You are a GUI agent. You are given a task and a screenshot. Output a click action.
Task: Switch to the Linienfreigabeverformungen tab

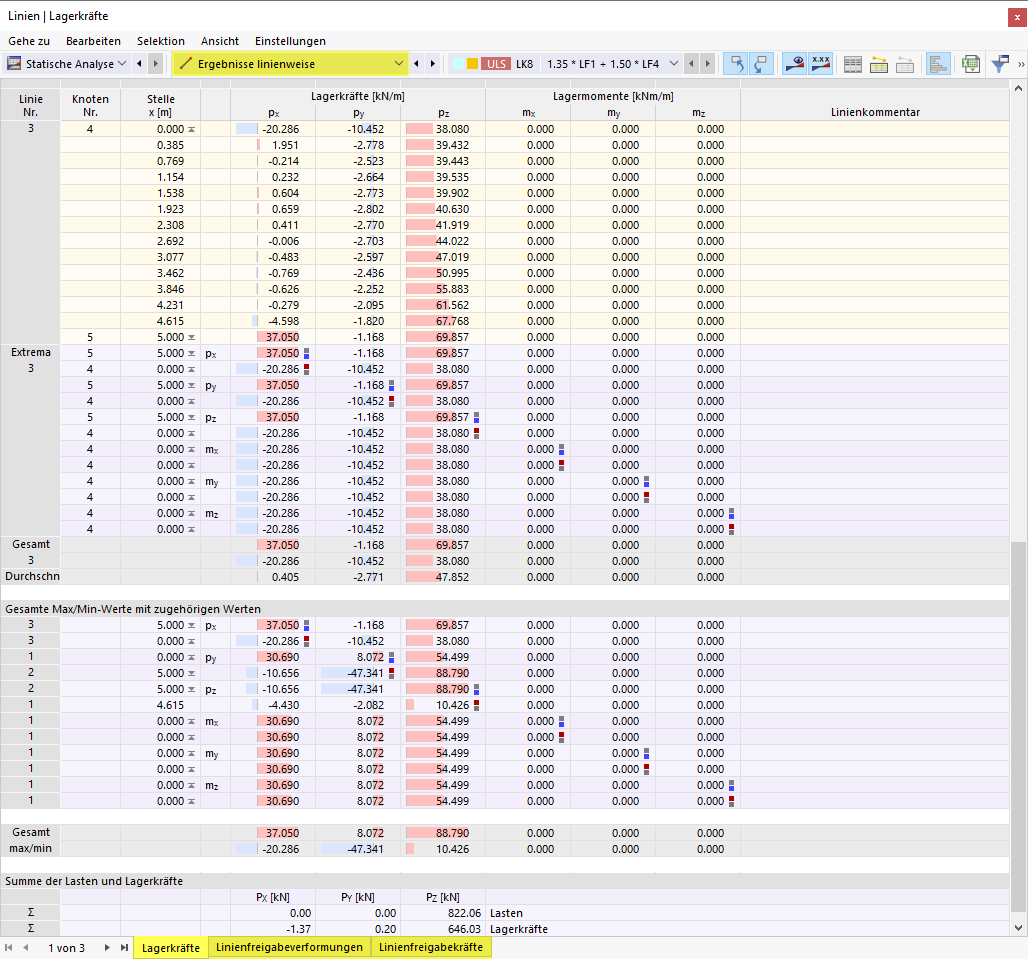(289, 947)
